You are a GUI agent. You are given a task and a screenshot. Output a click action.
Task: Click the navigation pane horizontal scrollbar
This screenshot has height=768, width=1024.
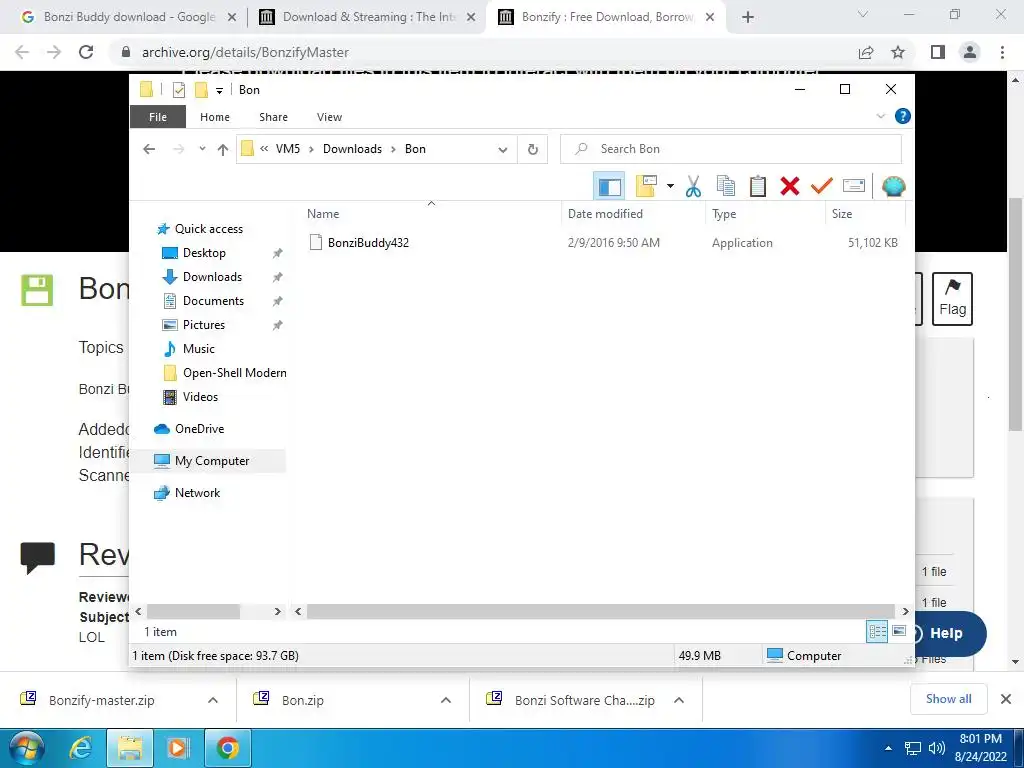(x=193, y=611)
